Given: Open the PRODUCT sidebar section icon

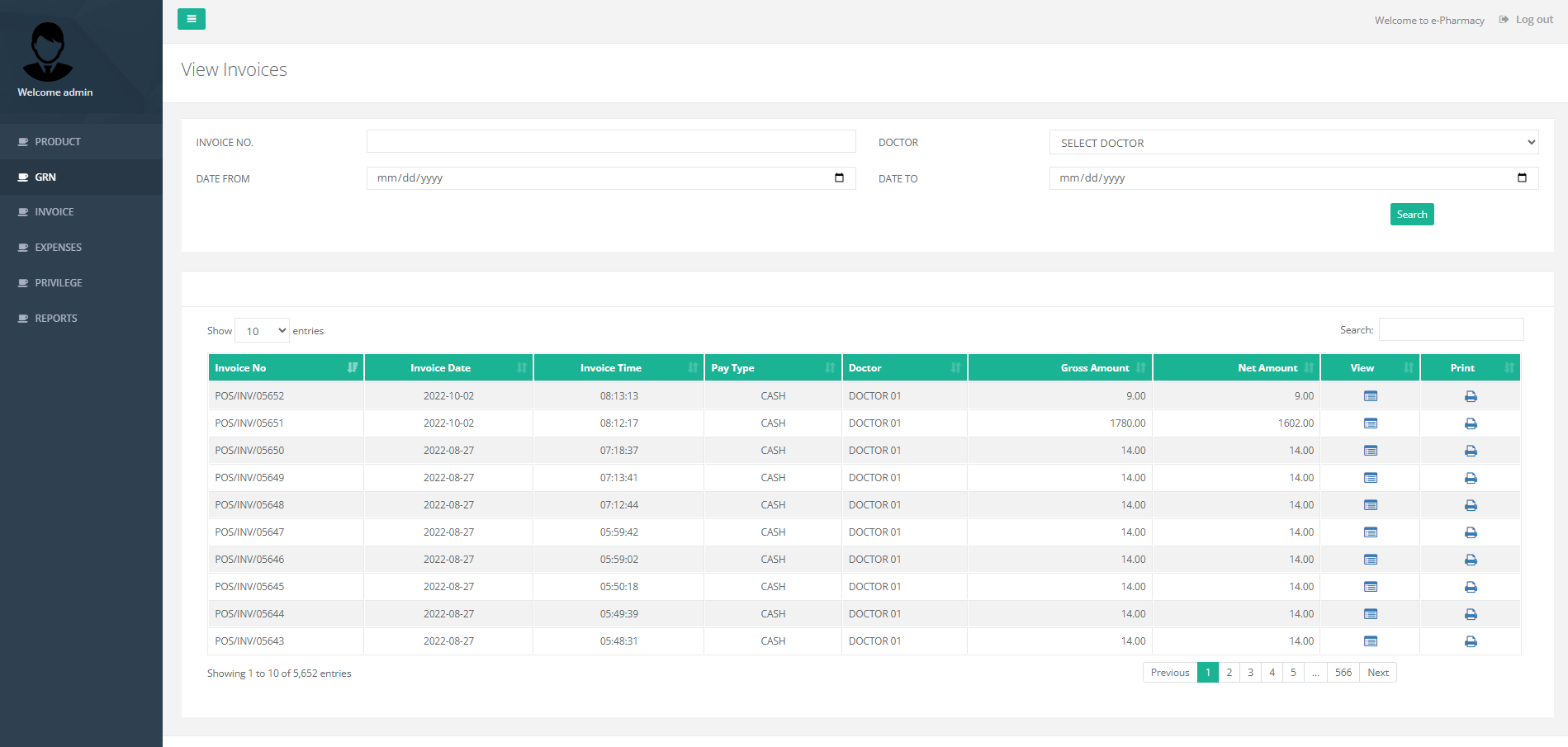Looking at the screenshot, I should click(22, 141).
